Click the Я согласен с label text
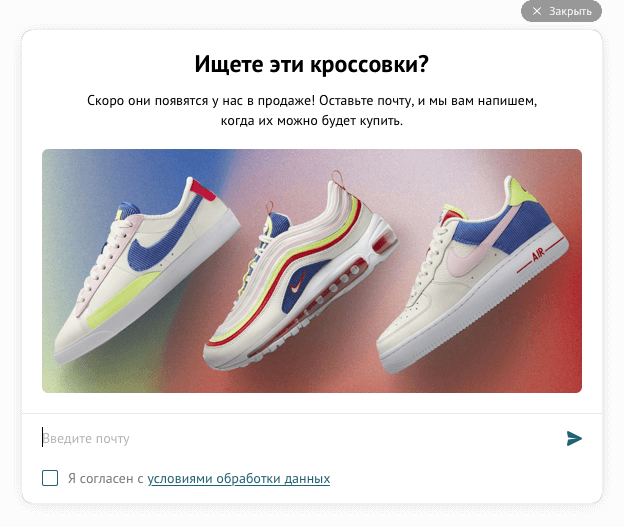 point(105,478)
